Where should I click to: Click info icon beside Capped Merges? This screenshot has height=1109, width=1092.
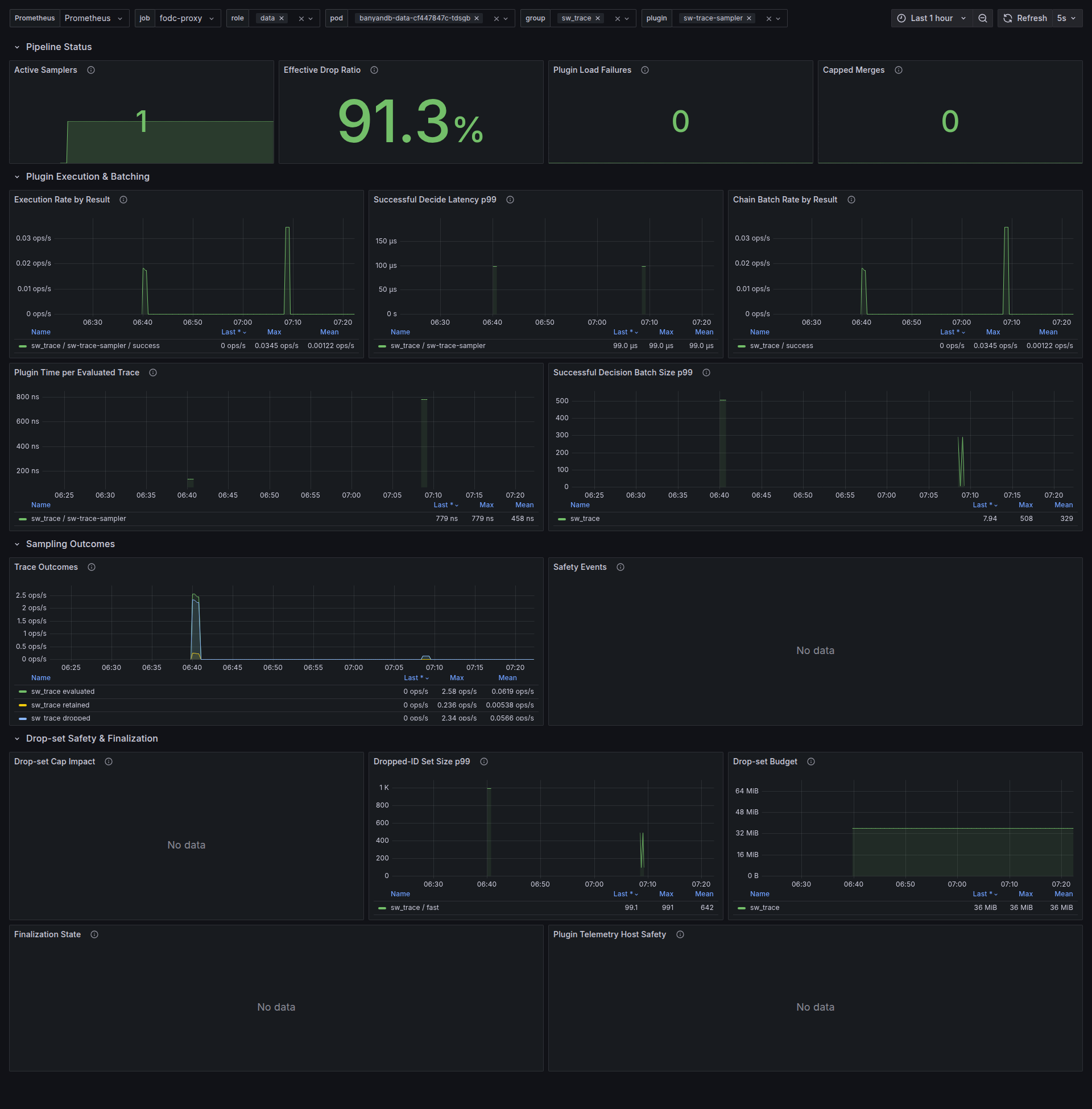(x=898, y=70)
